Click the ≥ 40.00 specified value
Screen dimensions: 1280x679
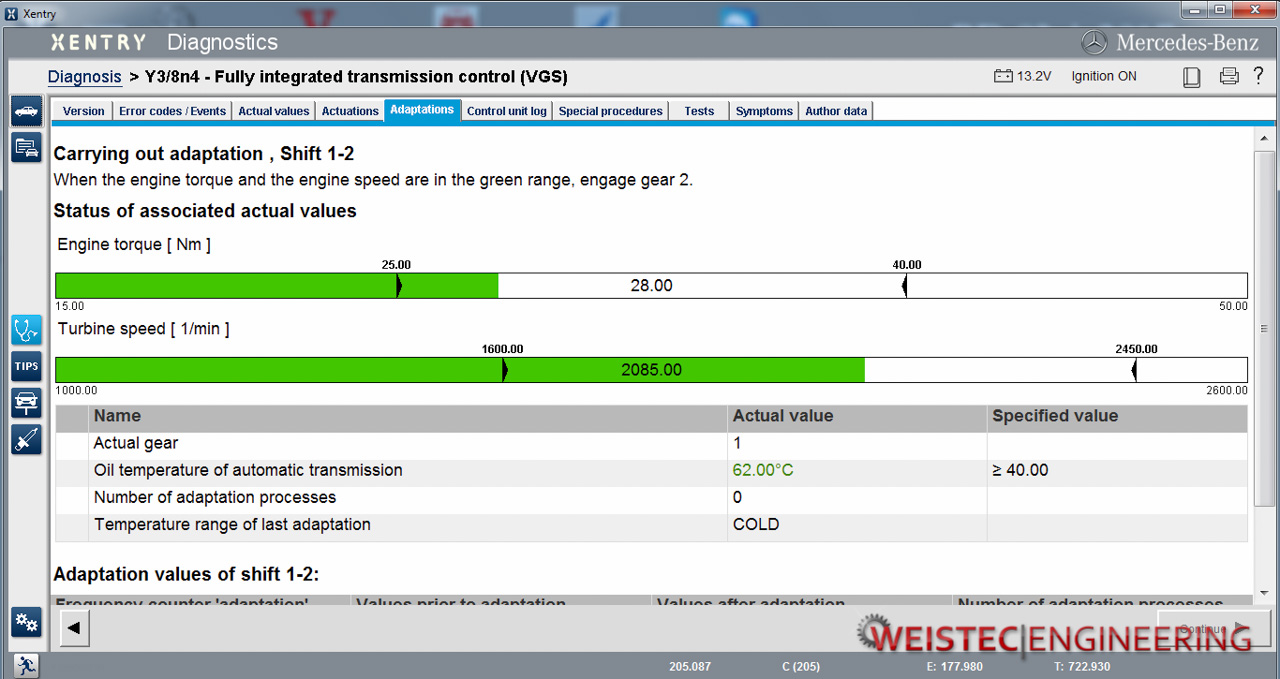pos(1020,471)
